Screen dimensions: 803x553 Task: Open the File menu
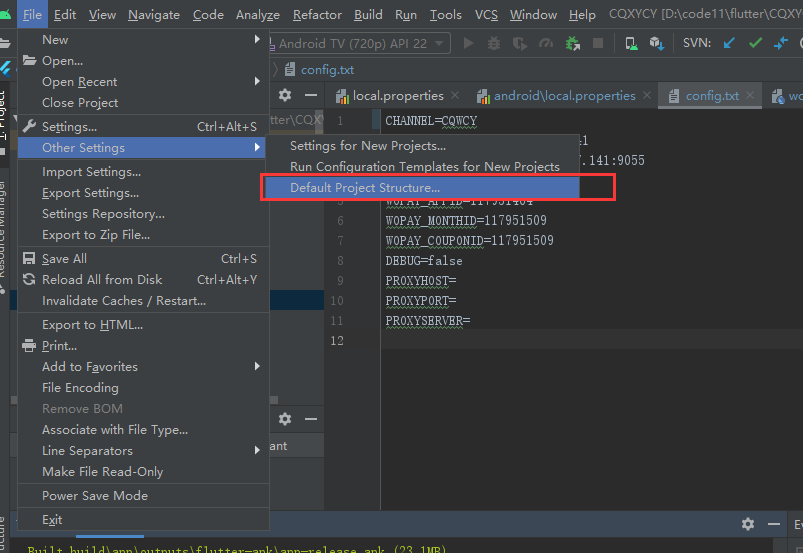click(32, 15)
